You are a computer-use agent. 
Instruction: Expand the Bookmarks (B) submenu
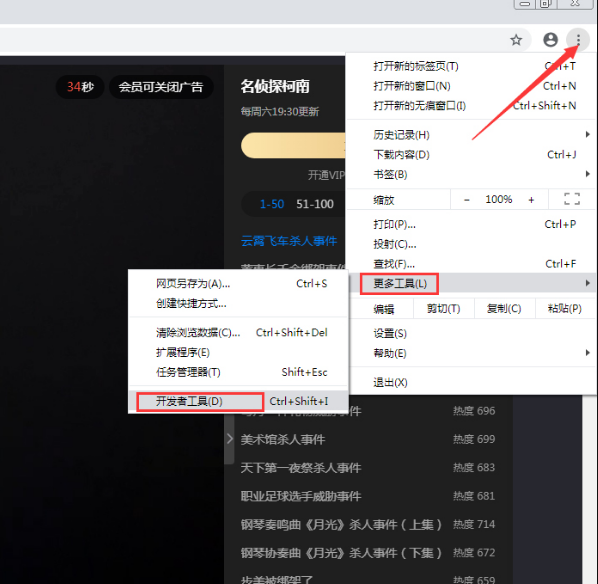click(471, 174)
